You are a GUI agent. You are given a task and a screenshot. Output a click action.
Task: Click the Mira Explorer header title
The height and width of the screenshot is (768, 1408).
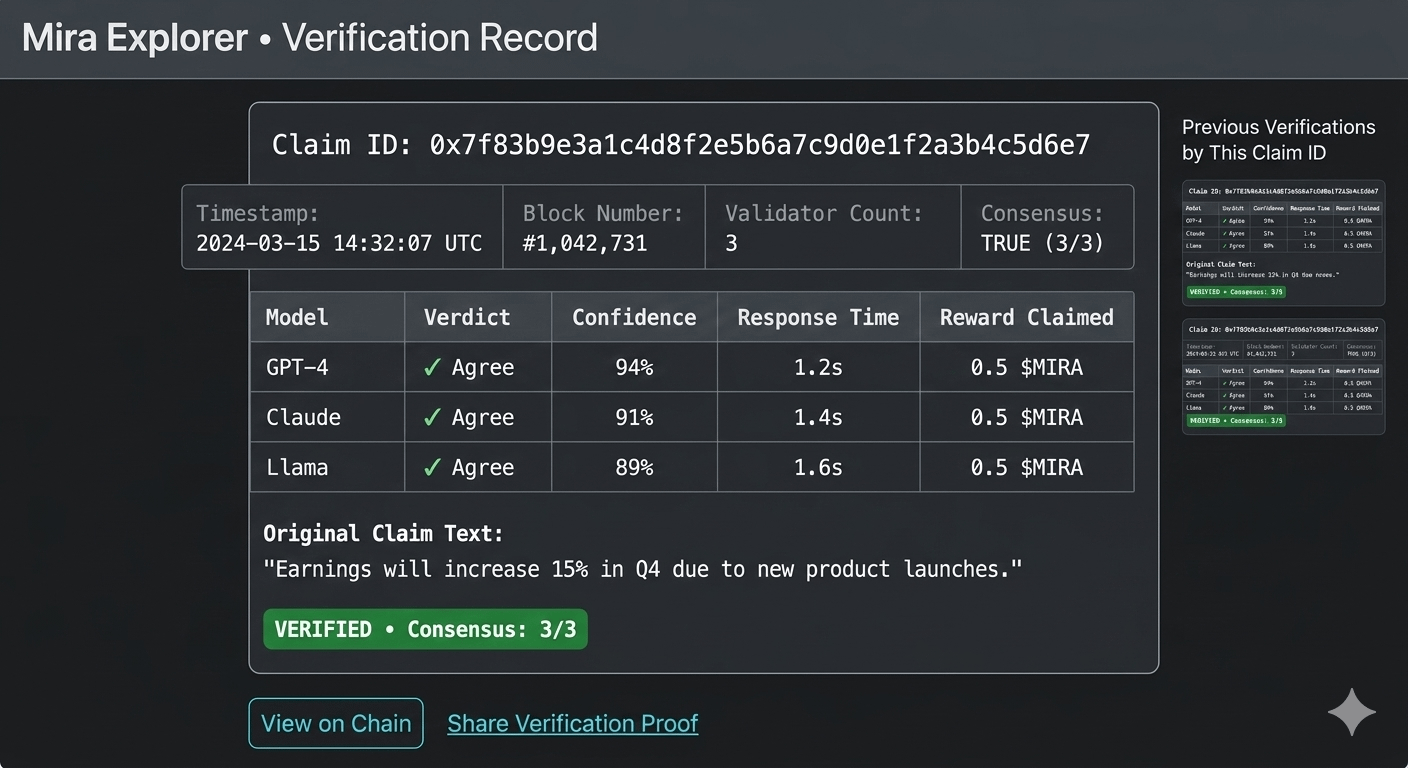[135, 38]
